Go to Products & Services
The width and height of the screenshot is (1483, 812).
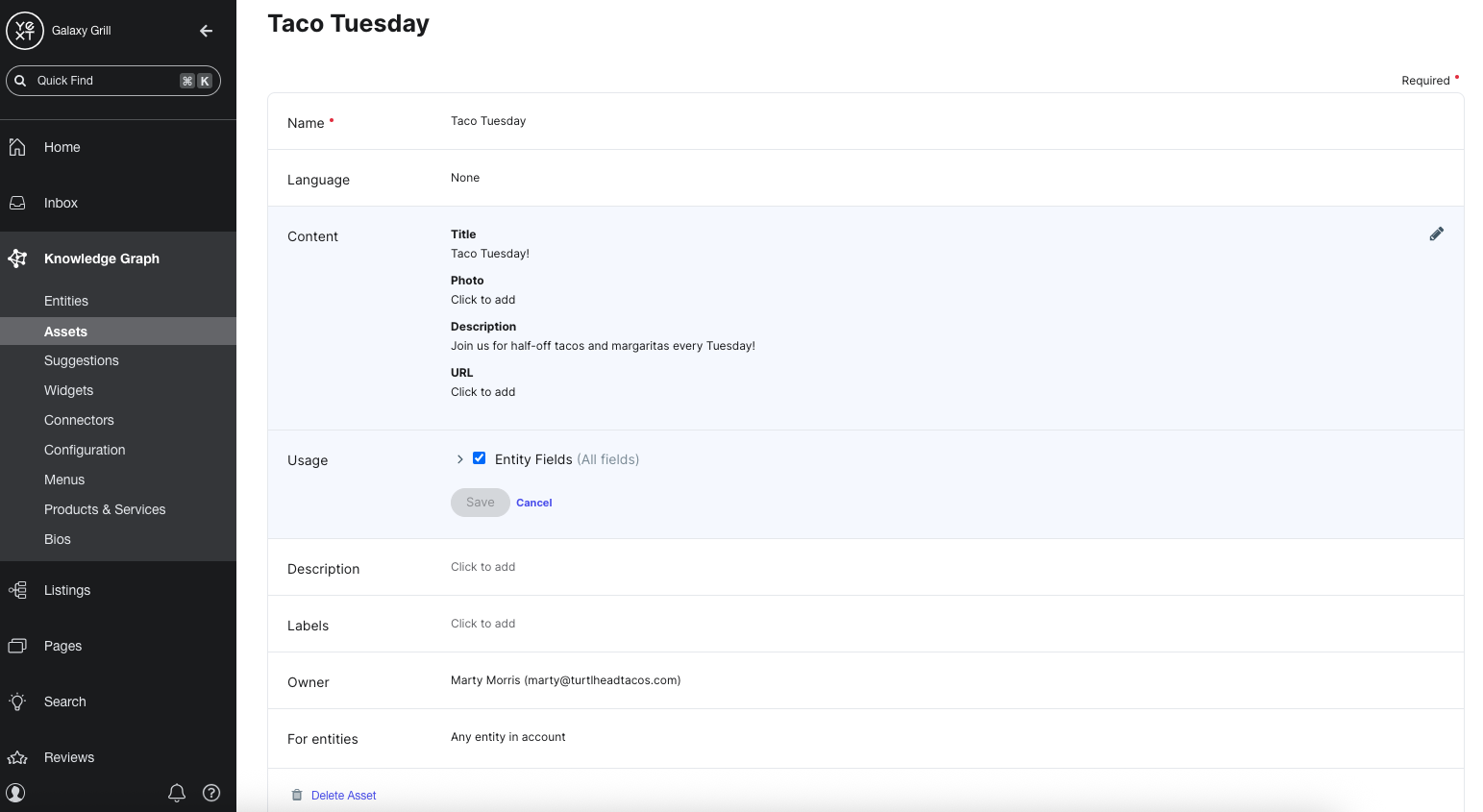[x=105, y=509]
